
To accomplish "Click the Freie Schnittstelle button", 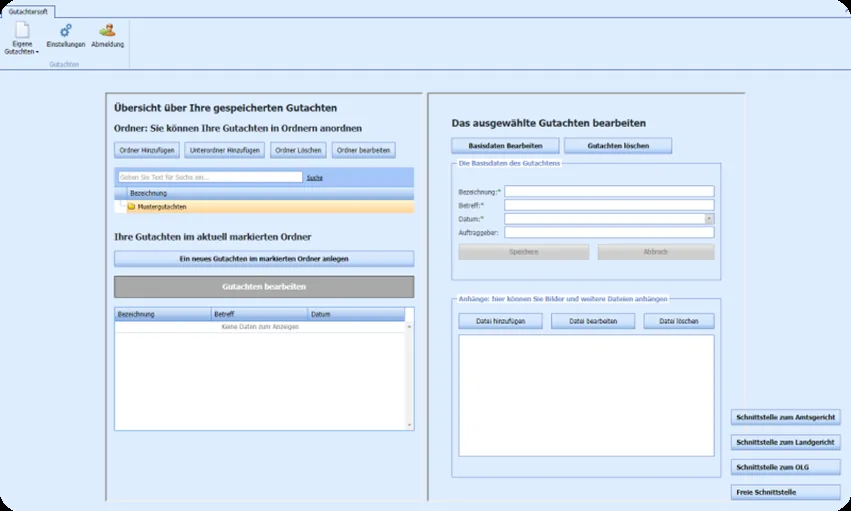I will [x=785, y=492].
